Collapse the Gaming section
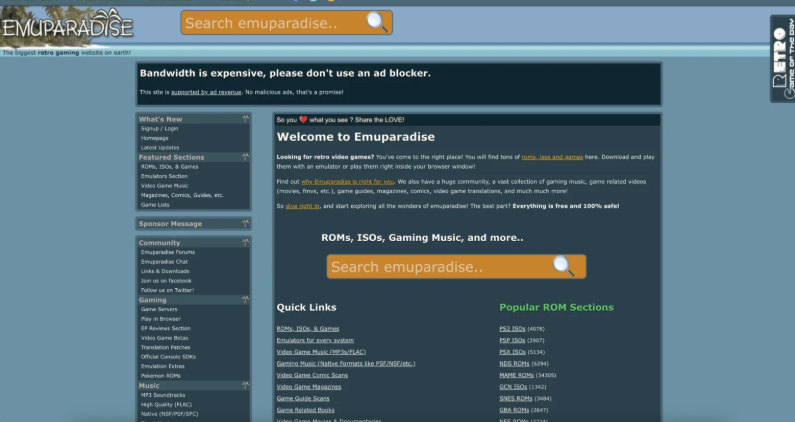The height and width of the screenshot is (422, 795). click(x=245, y=299)
